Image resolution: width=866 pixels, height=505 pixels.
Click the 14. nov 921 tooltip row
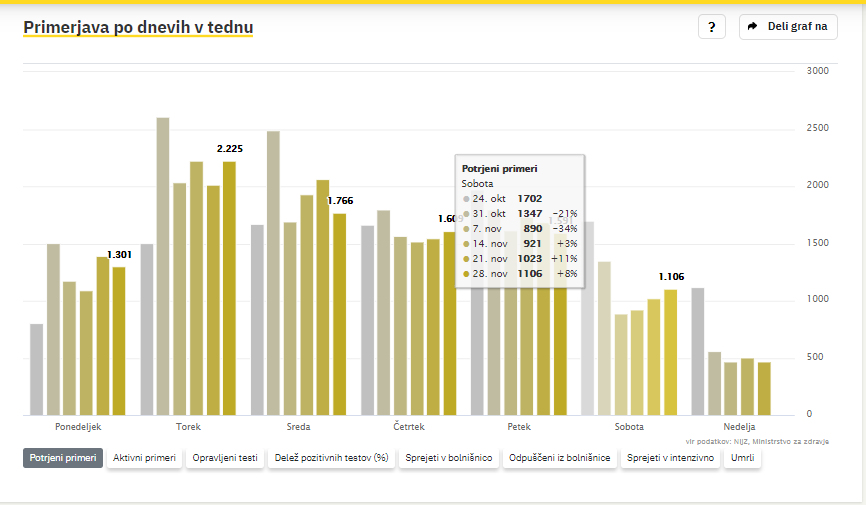[520, 243]
